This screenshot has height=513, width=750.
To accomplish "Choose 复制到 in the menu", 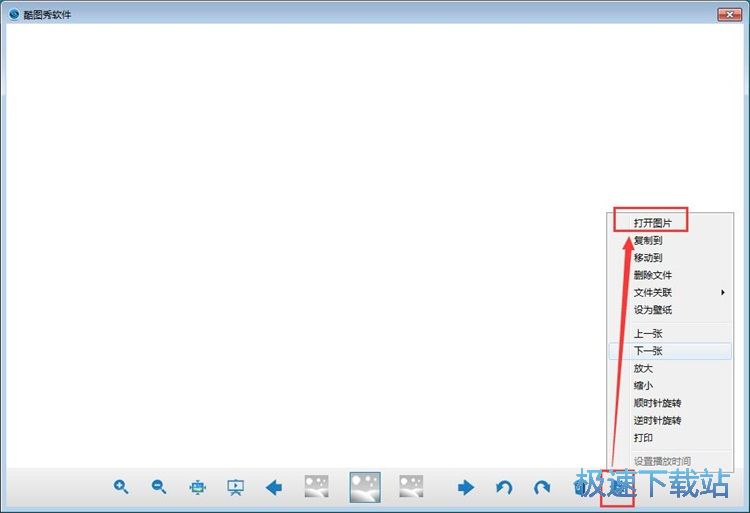I will tap(670, 240).
